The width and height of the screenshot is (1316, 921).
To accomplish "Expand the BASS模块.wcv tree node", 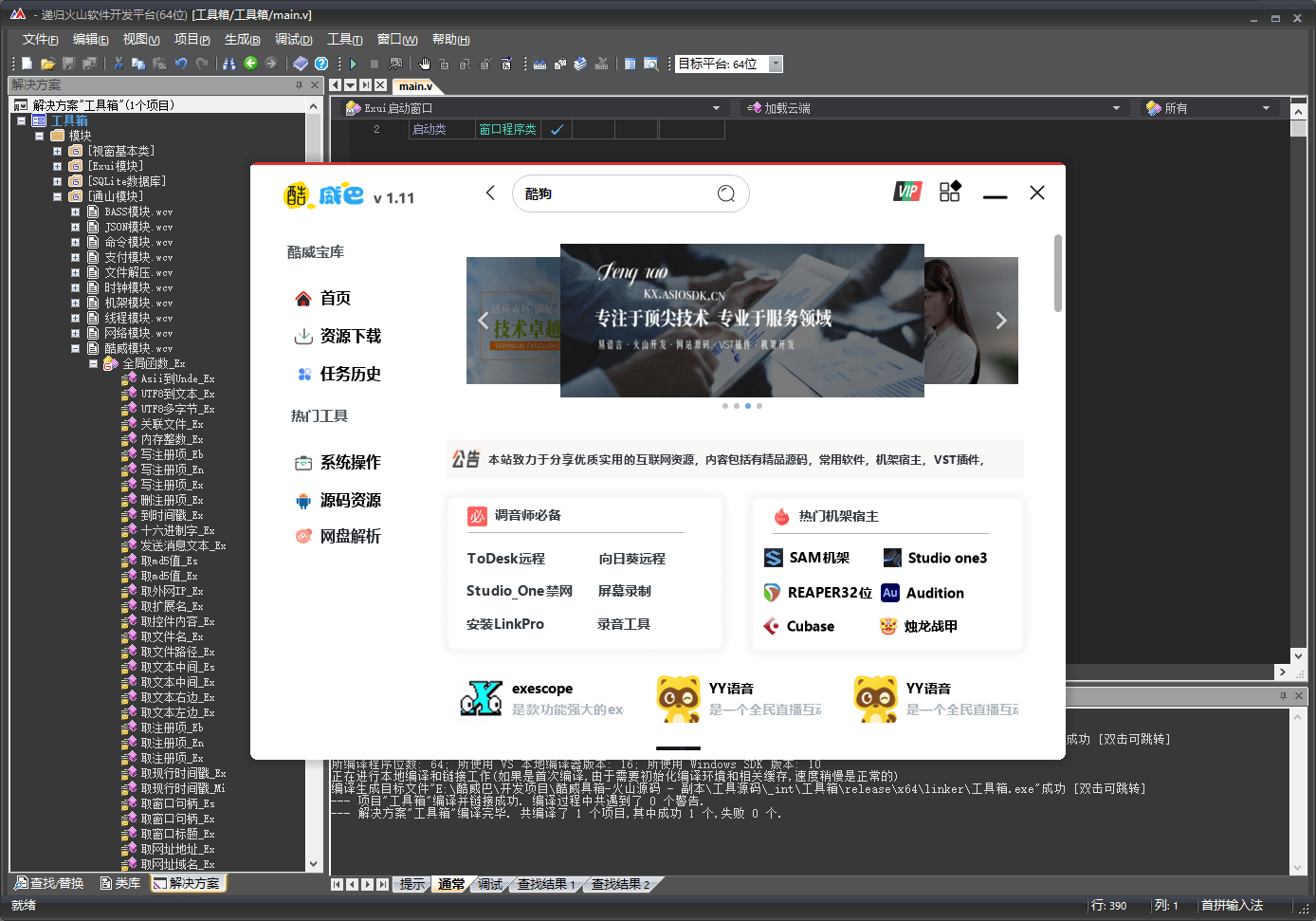I will coord(75,212).
